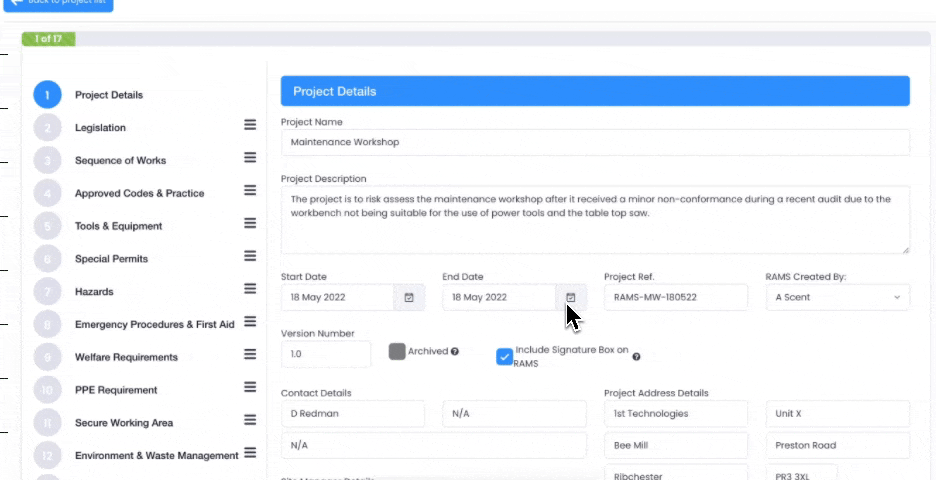Screen dimensions: 936x480
Task: Click the Project Name input field
Action: click(x=595, y=142)
